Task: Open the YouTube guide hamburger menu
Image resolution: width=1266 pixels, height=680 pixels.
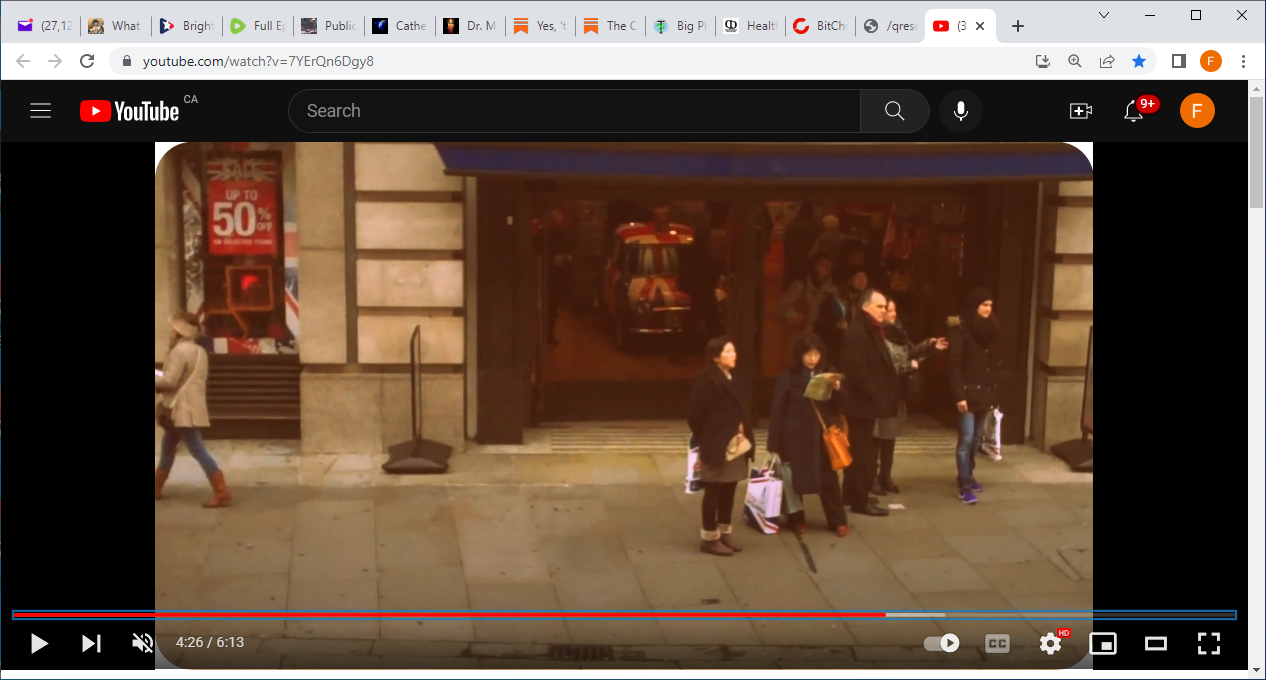Action: click(40, 111)
